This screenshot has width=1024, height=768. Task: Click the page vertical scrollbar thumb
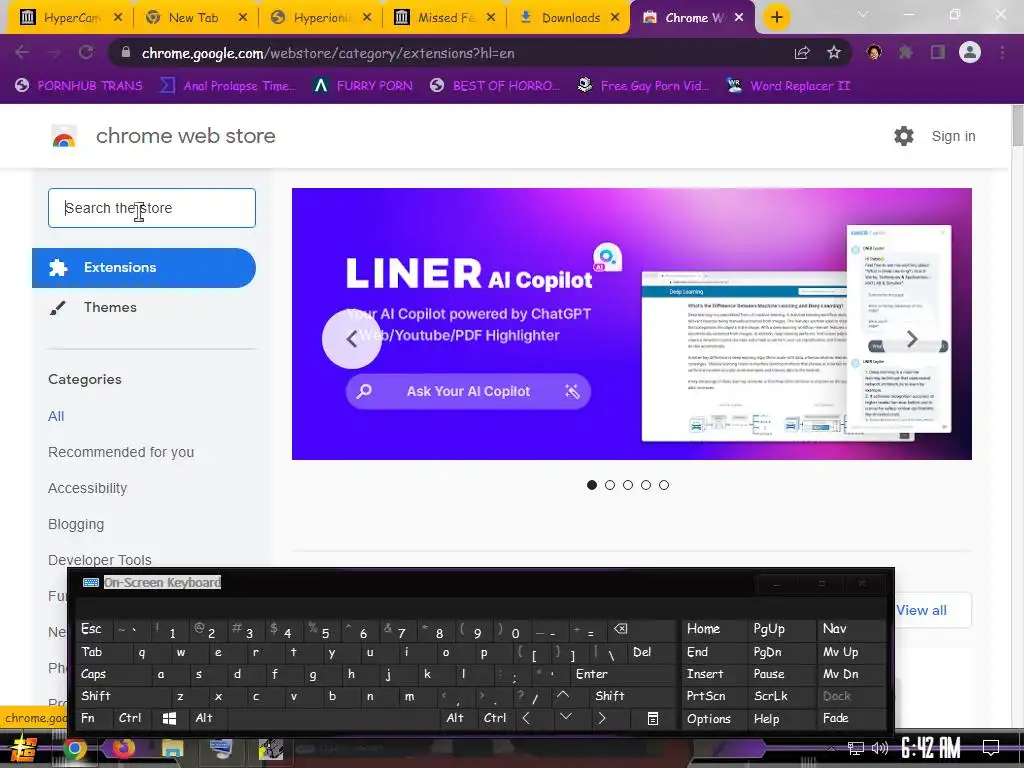tap(1017, 125)
